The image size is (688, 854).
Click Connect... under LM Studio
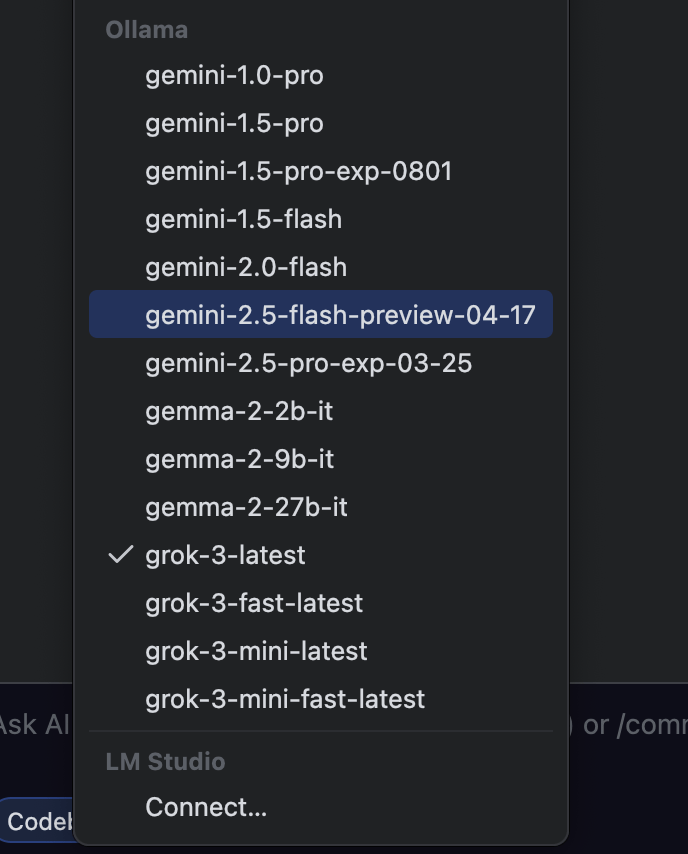(x=206, y=807)
